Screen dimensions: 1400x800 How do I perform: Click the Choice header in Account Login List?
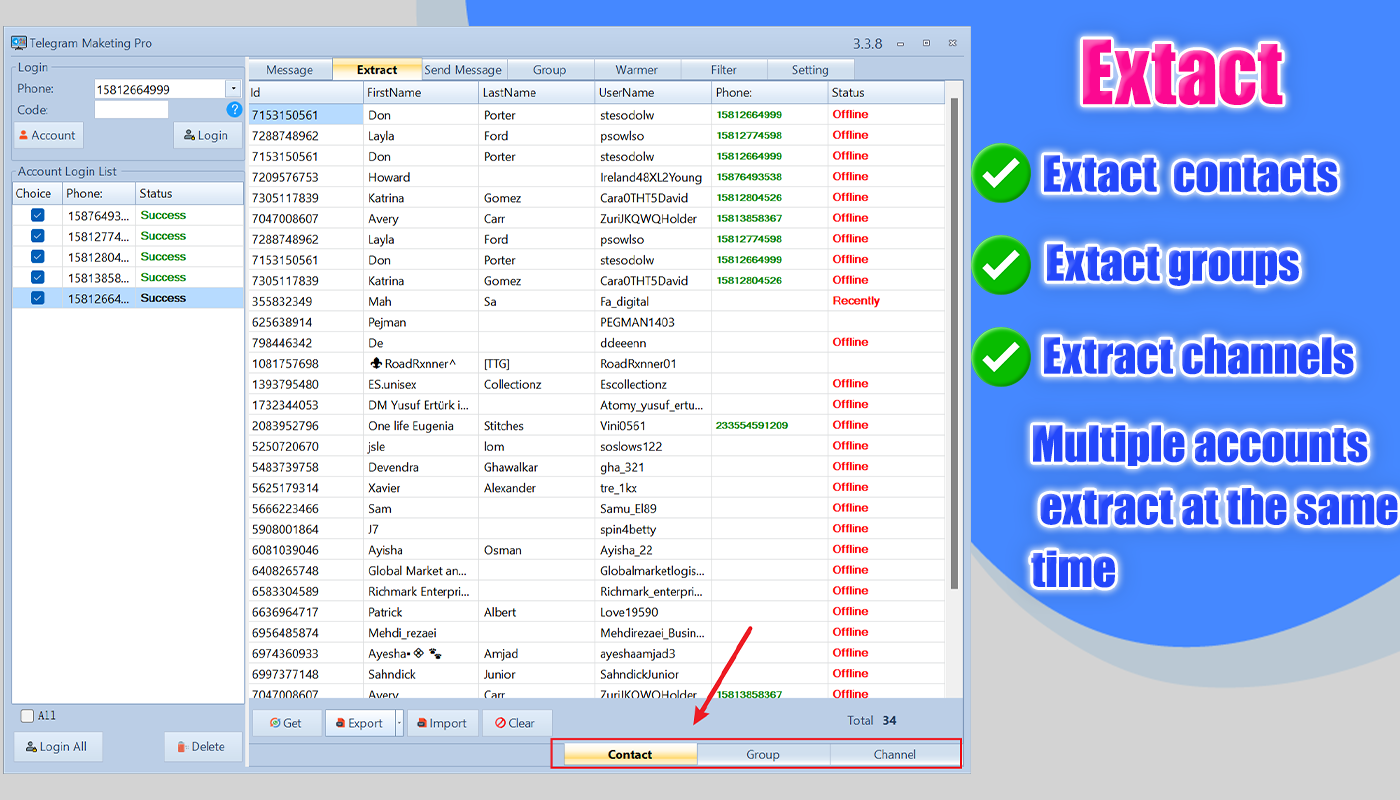point(37,193)
